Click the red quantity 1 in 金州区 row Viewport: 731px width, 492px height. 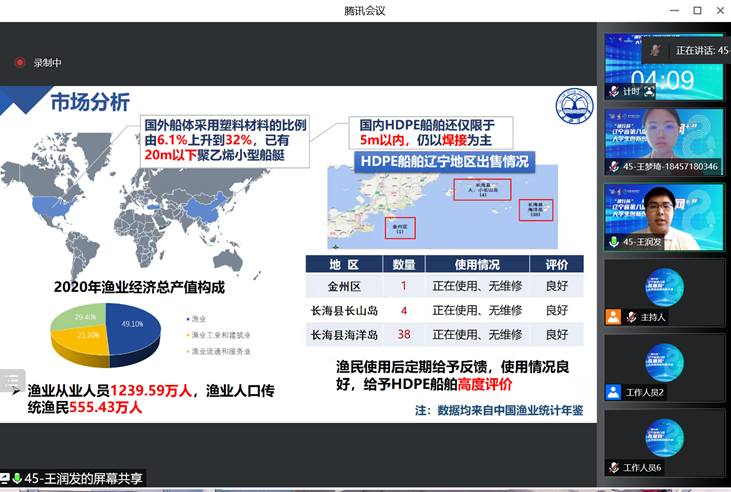coord(404,285)
